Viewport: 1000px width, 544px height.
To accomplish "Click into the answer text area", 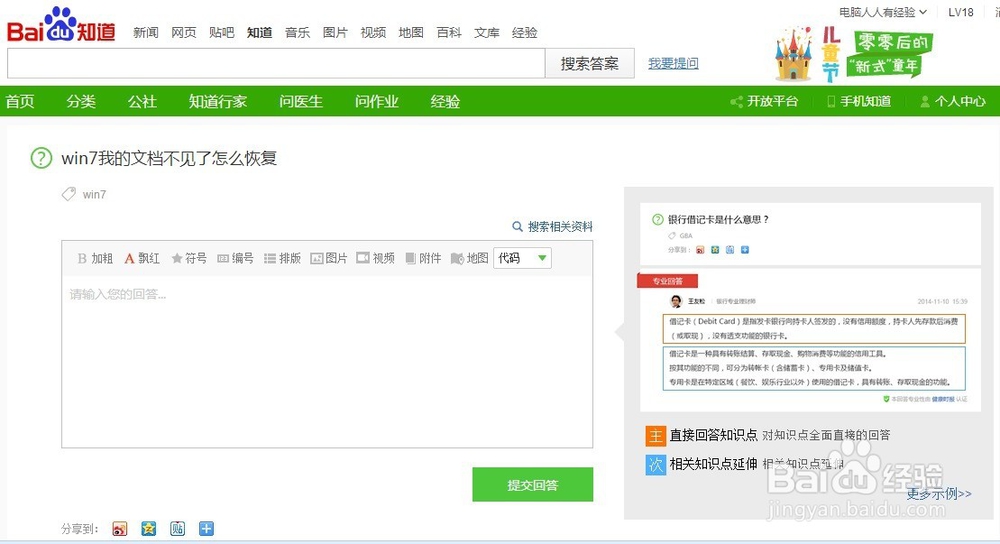I will click(x=327, y=362).
